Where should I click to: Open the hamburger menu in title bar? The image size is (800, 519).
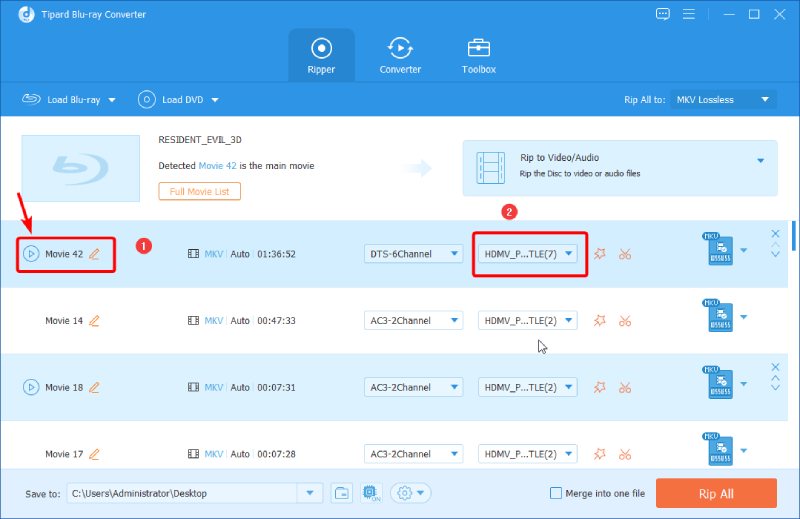pos(689,14)
